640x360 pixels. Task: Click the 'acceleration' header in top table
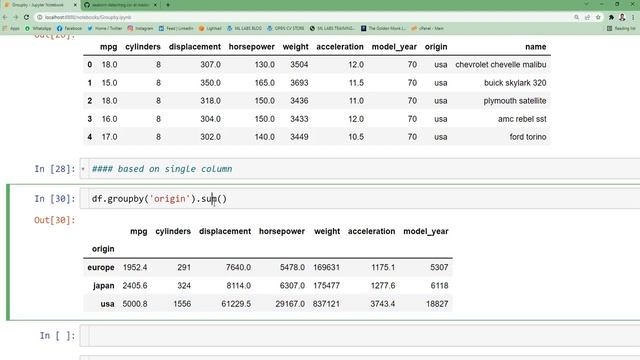pos(340,47)
